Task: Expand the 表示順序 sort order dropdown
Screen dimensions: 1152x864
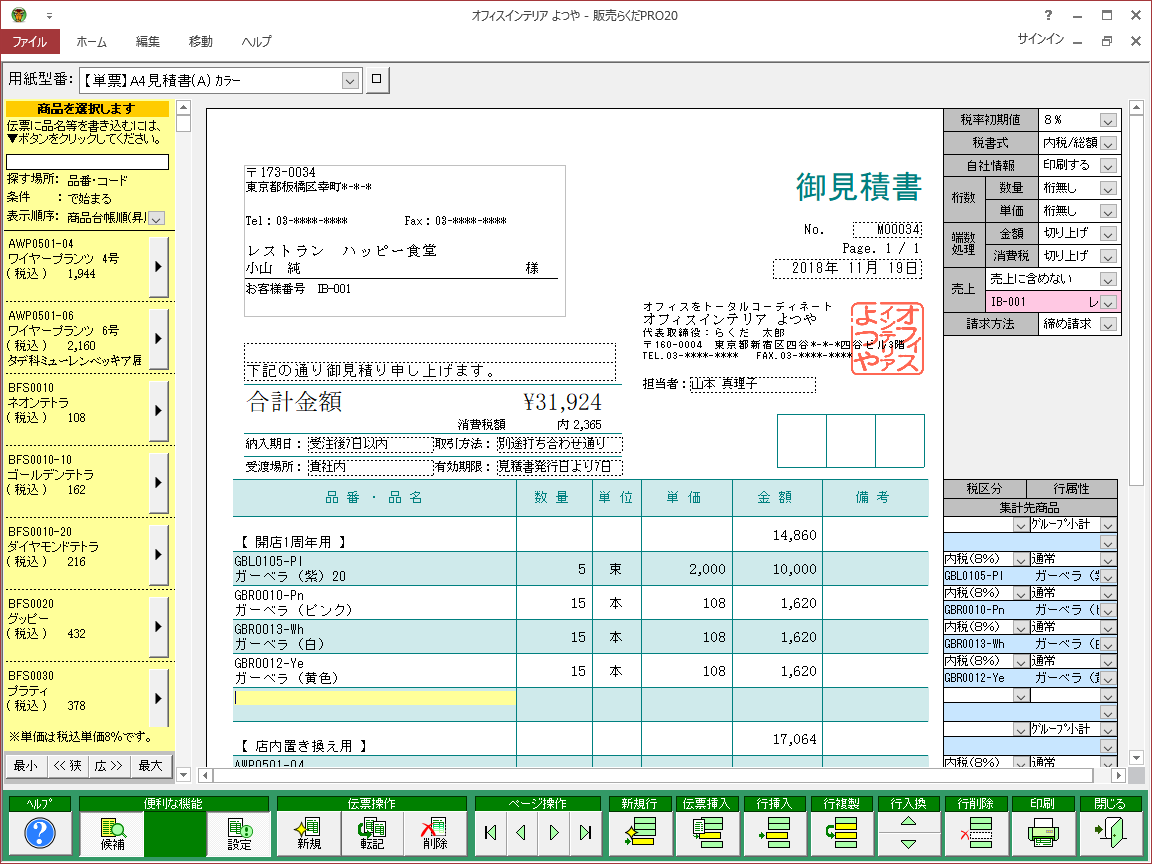Action: pos(156,218)
